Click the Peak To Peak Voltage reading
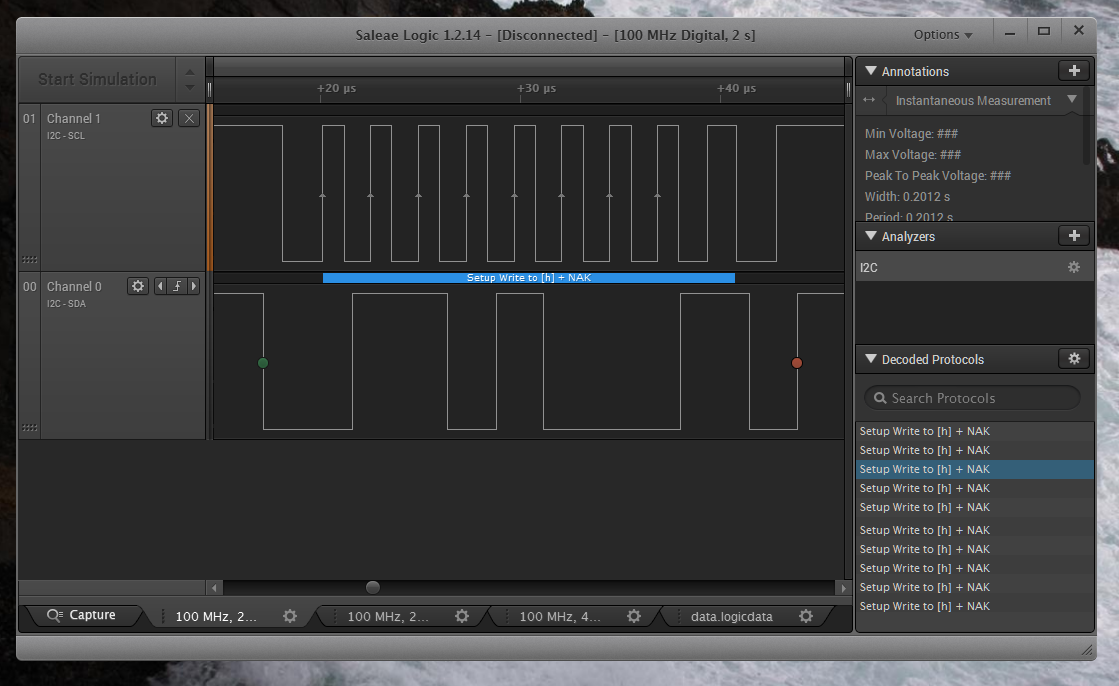This screenshot has height=686, width=1119. (x=938, y=176)
